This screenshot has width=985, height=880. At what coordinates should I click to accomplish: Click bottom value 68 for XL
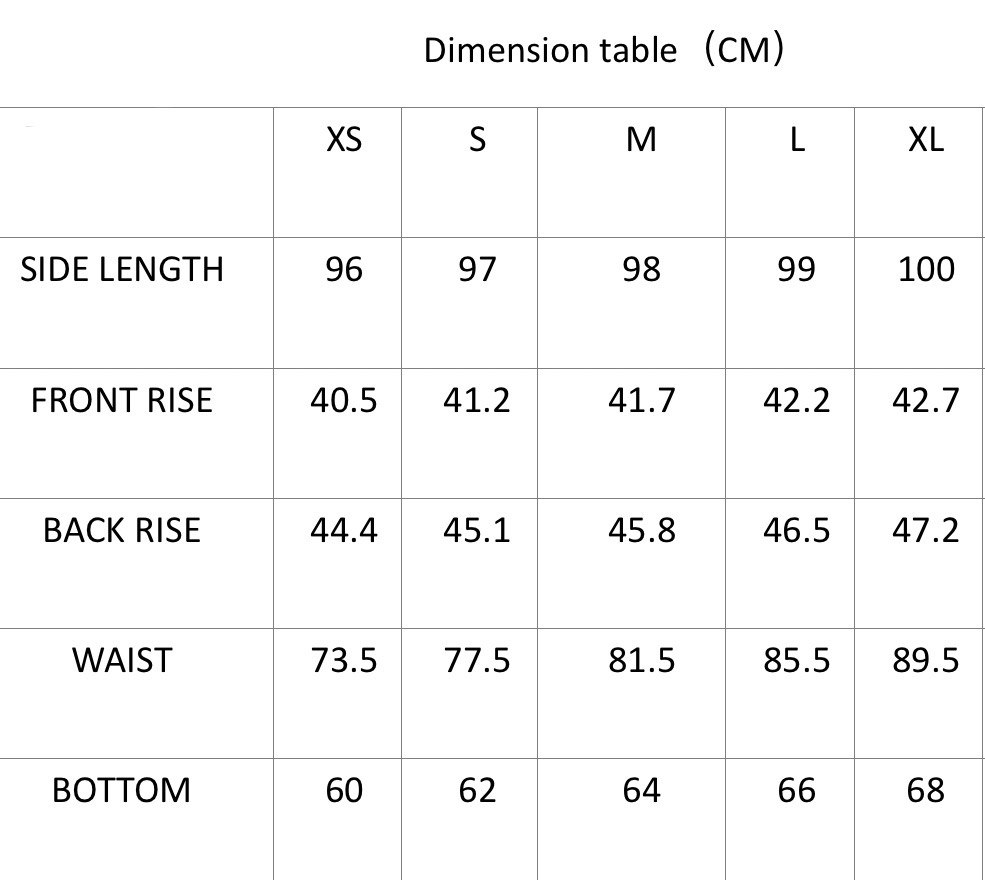pos(926,790)
